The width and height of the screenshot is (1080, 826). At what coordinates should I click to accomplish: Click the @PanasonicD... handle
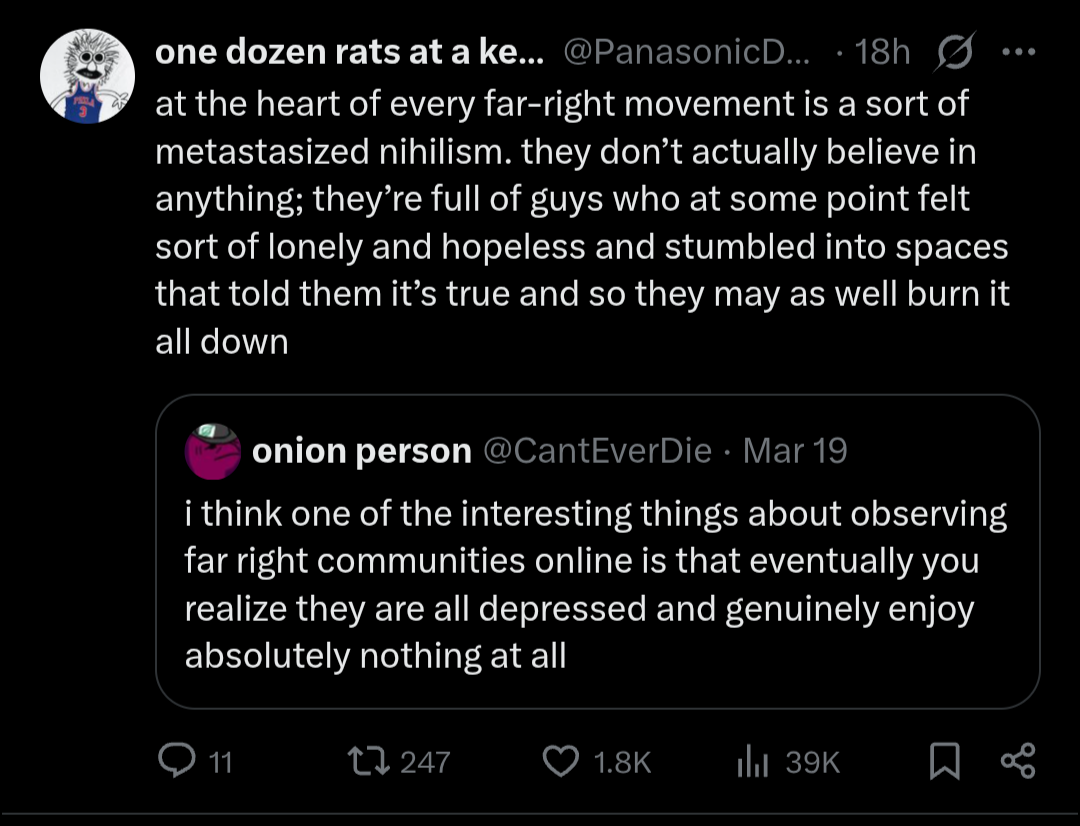pos(690,53)
